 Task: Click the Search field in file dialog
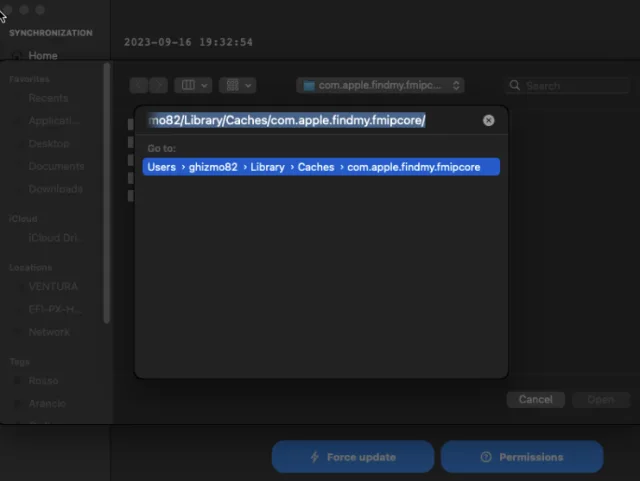pyautogui.click(x=567, y=85)
